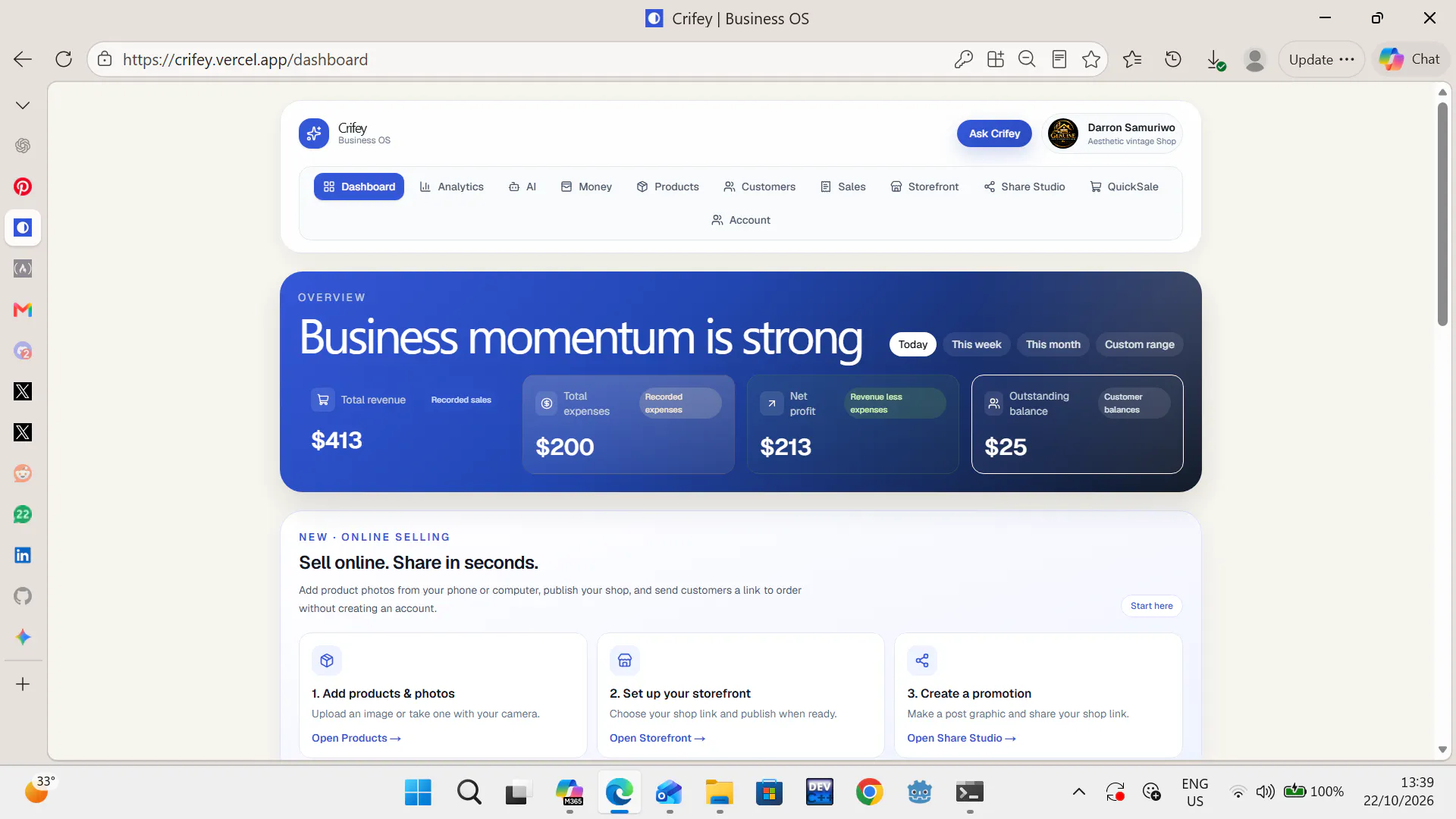Viewport: 1456px width, 819px height.
Task: Open Pinterest from the browser sidebar
Action: 23,187
